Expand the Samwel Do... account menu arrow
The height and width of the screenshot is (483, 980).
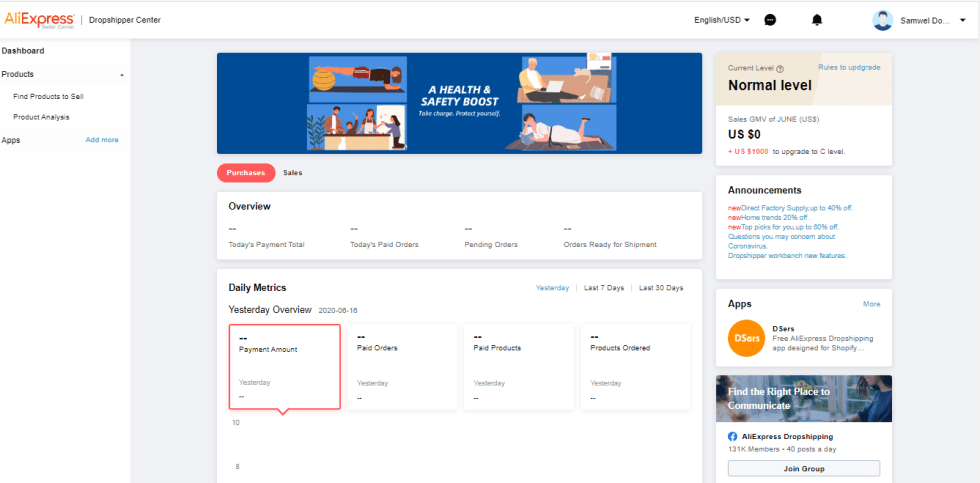962,21
